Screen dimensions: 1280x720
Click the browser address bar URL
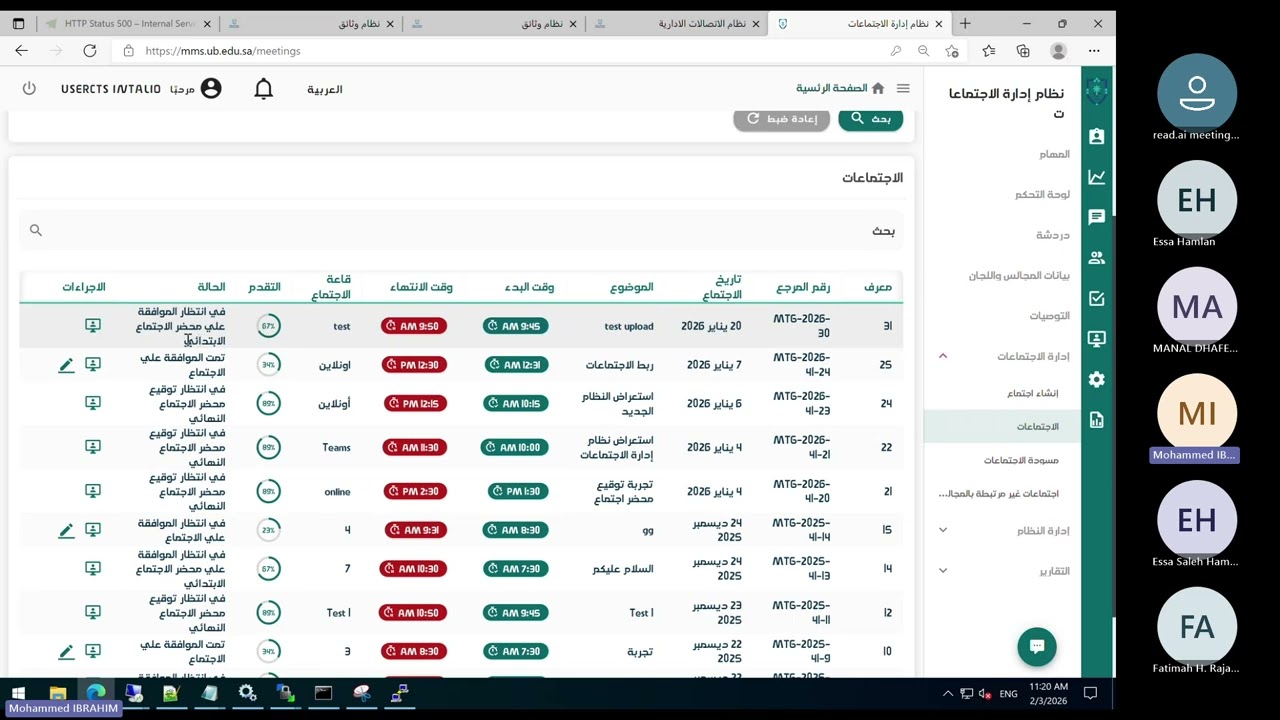click(222, 51)
